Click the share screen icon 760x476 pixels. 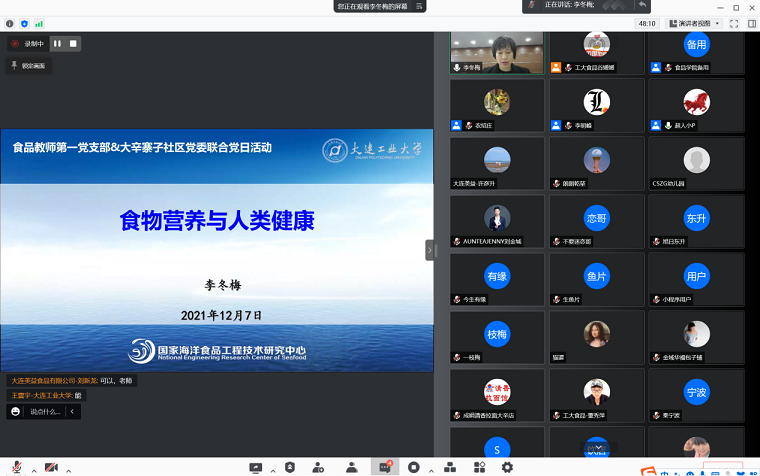coord(256,467)
